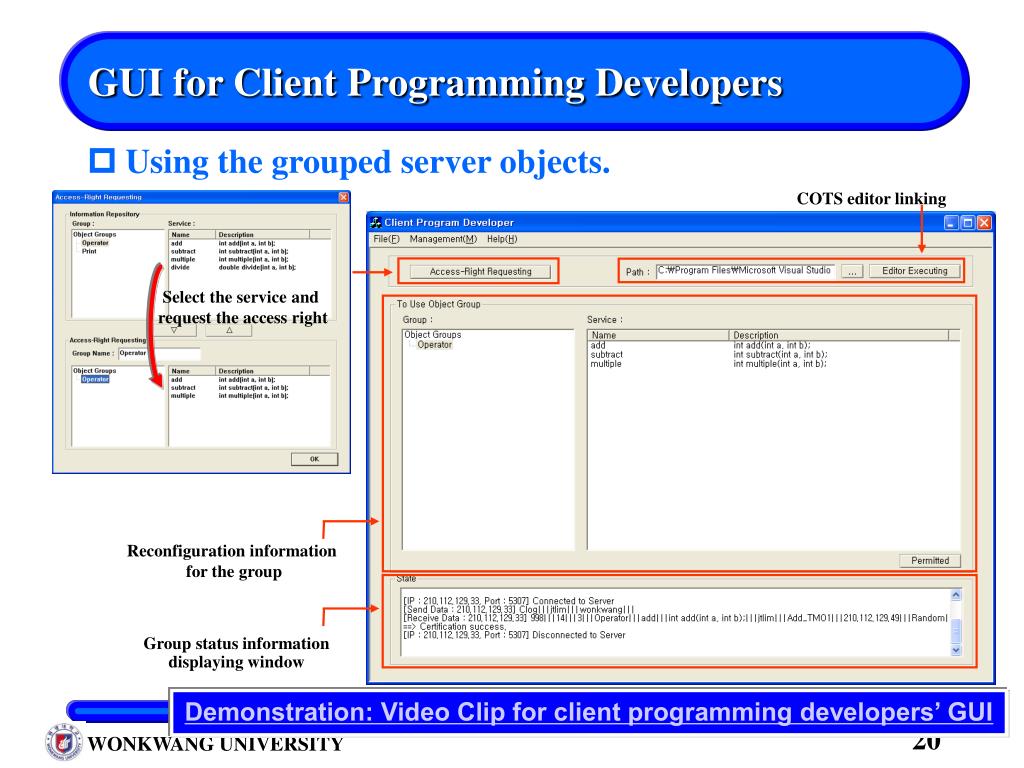This screenshot has height=768, width=1024.
Task: Click OK in Access-Right Requesting dialog
Action: 314,459
